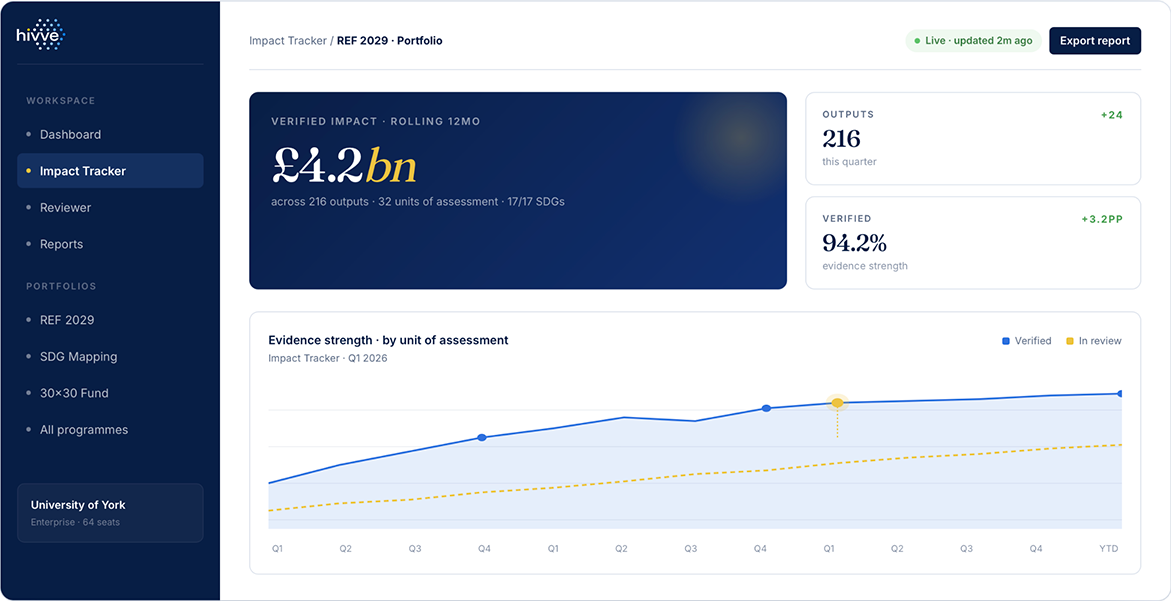Click the green Live status dot

point(917,41)
